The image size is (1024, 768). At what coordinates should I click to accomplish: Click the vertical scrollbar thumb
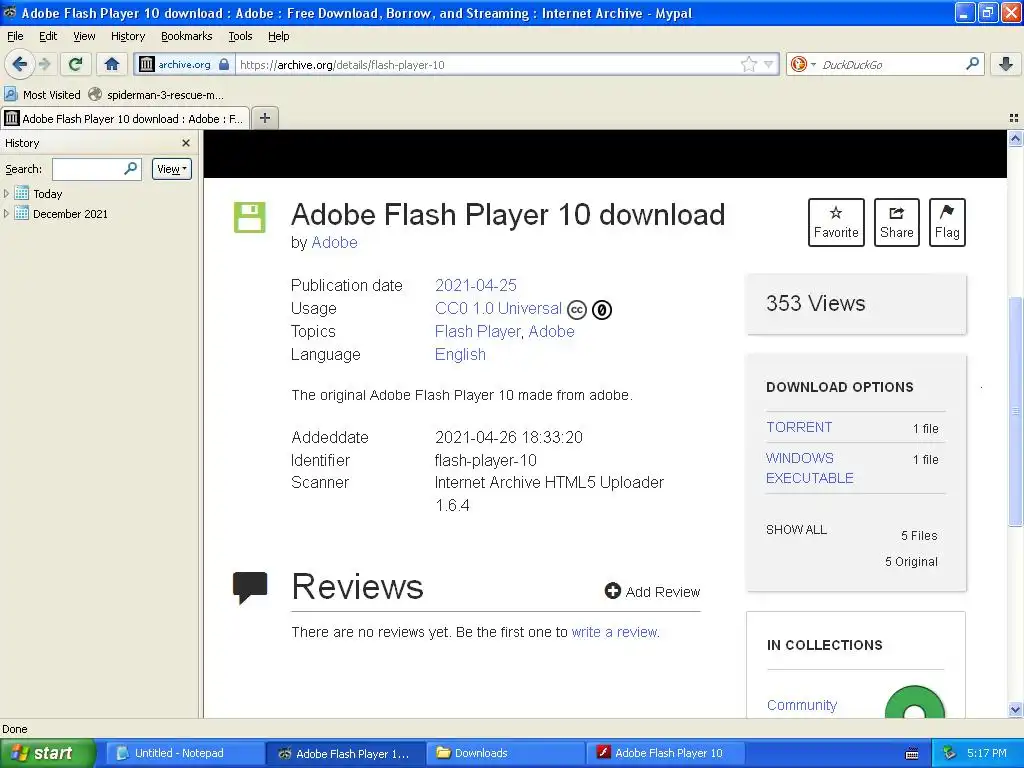1015,411
